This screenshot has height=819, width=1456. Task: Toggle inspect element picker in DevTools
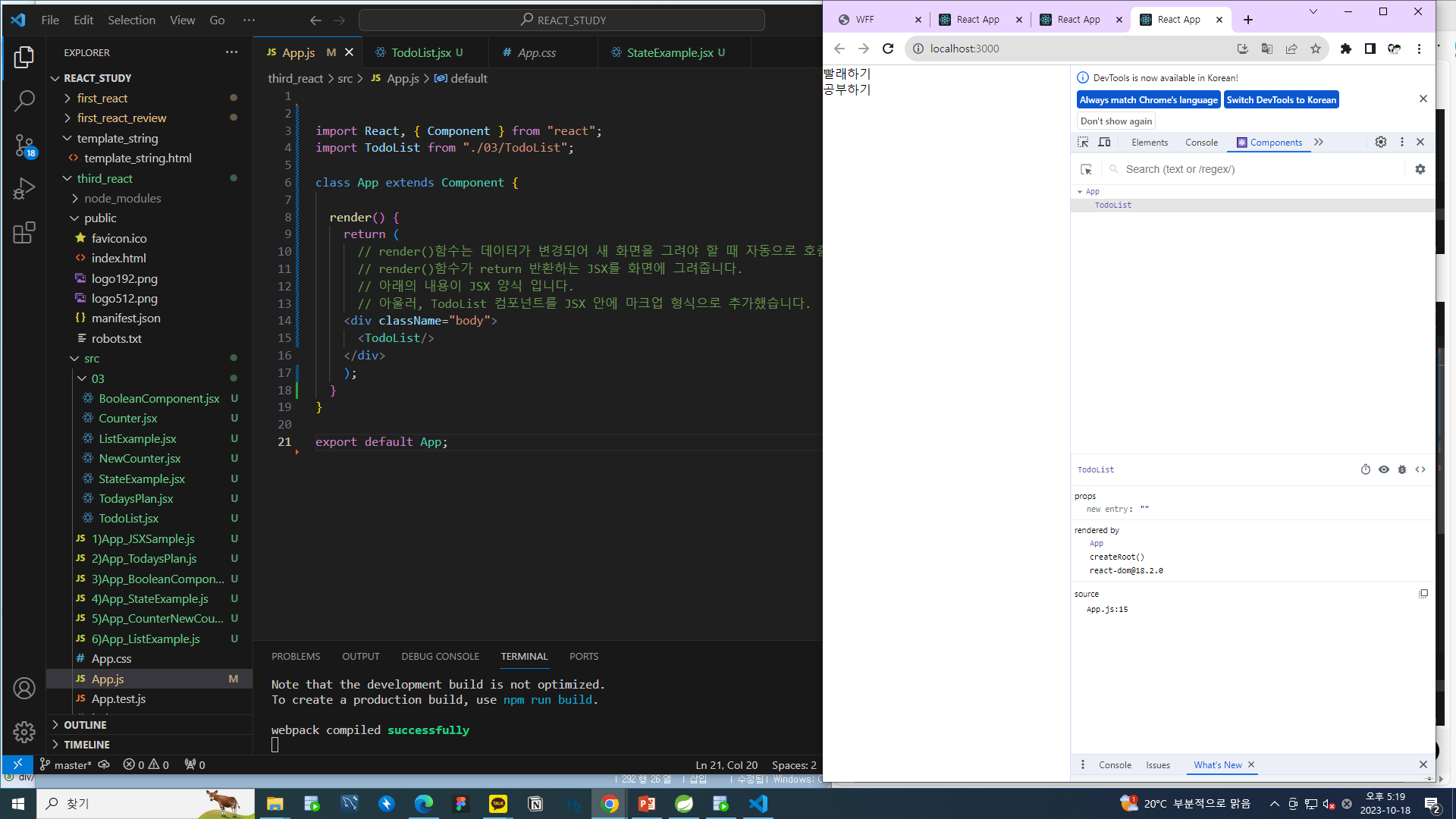[1083, 142]
